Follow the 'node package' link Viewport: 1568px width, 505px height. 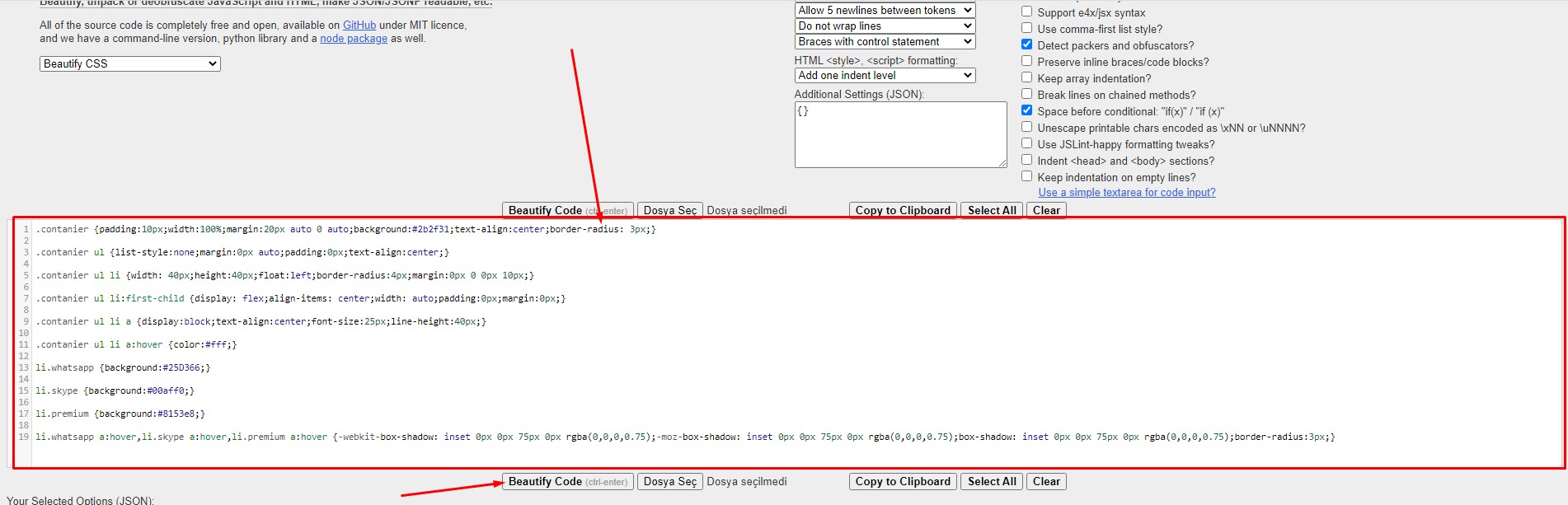(x=353, y=38)
